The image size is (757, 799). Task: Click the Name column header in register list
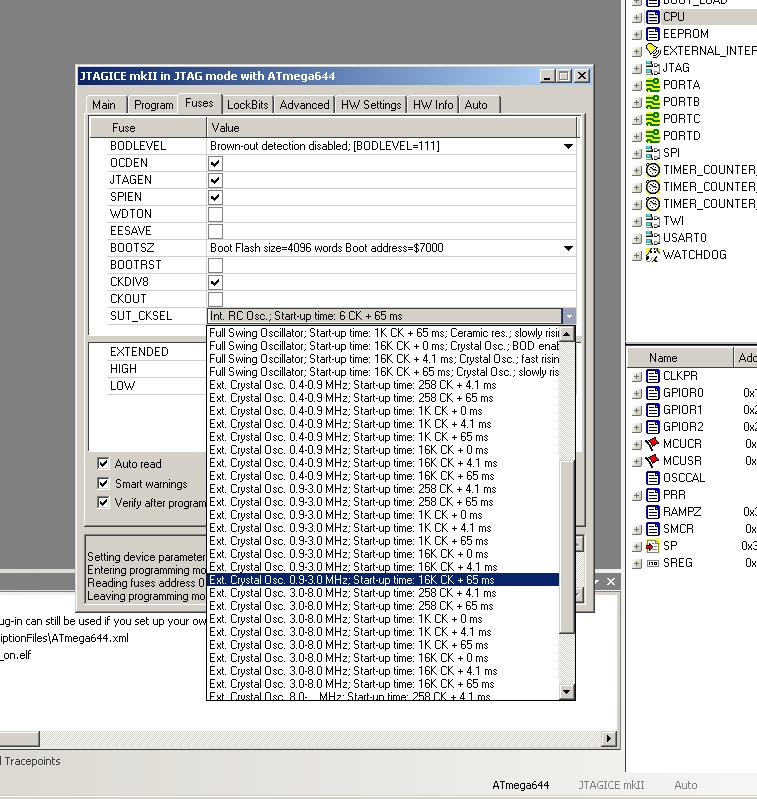pos(680,358)
